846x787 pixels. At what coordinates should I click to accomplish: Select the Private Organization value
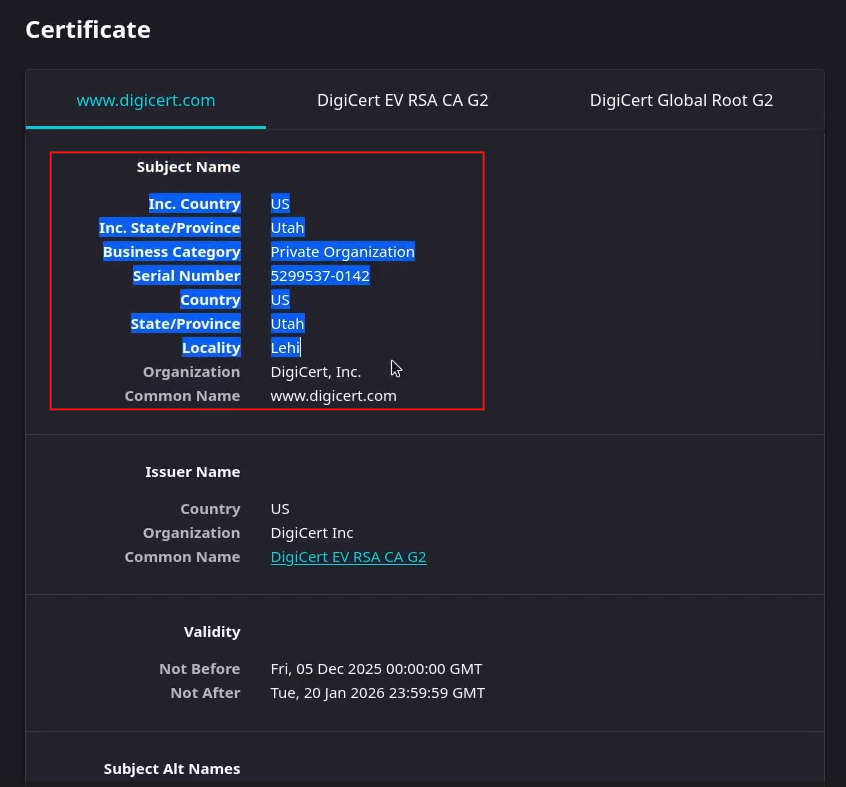(x=343, y=252)
